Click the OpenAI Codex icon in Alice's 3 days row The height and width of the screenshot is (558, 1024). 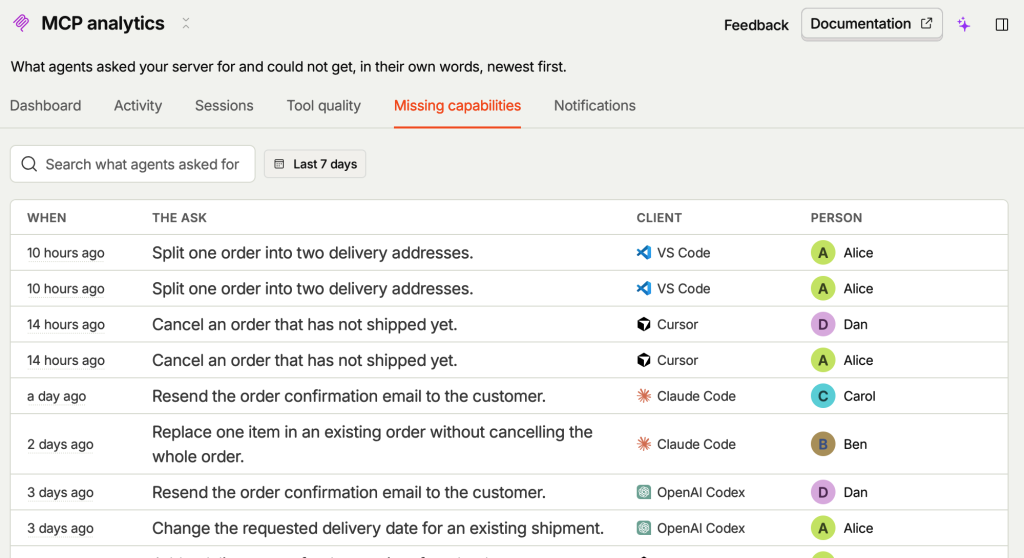pyautogui.click(x=644, y=528)
